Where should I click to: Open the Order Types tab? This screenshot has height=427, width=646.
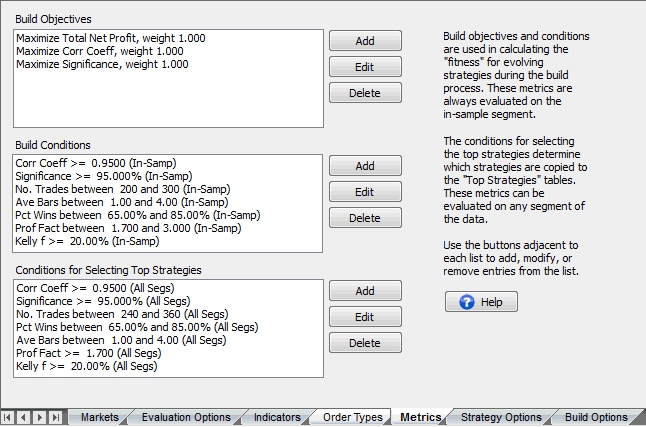click(353, 417)
